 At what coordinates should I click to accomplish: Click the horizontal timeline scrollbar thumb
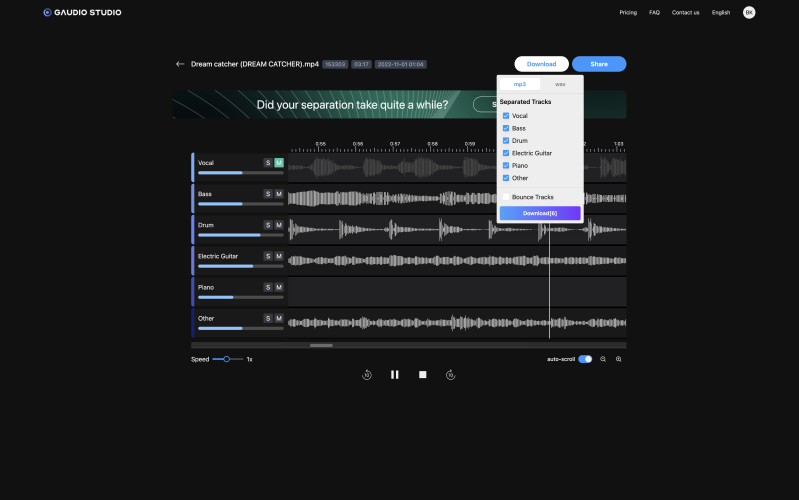(321, 346)
